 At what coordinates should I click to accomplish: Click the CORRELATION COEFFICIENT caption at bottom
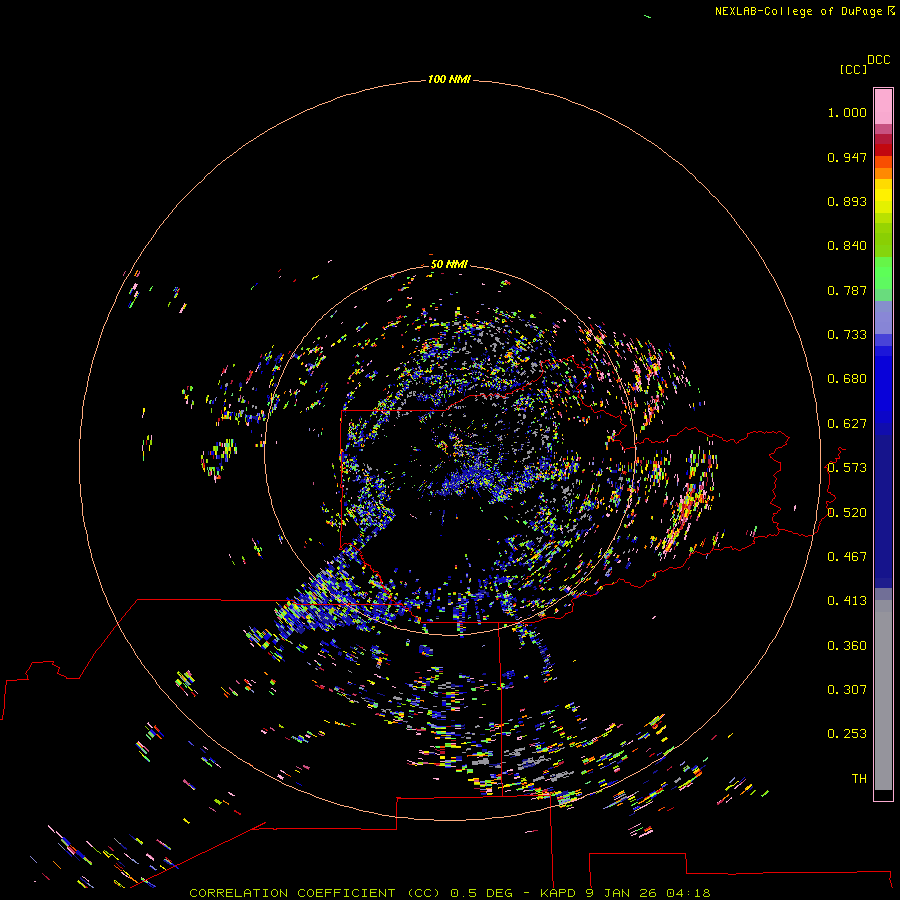tap(450, 893)
